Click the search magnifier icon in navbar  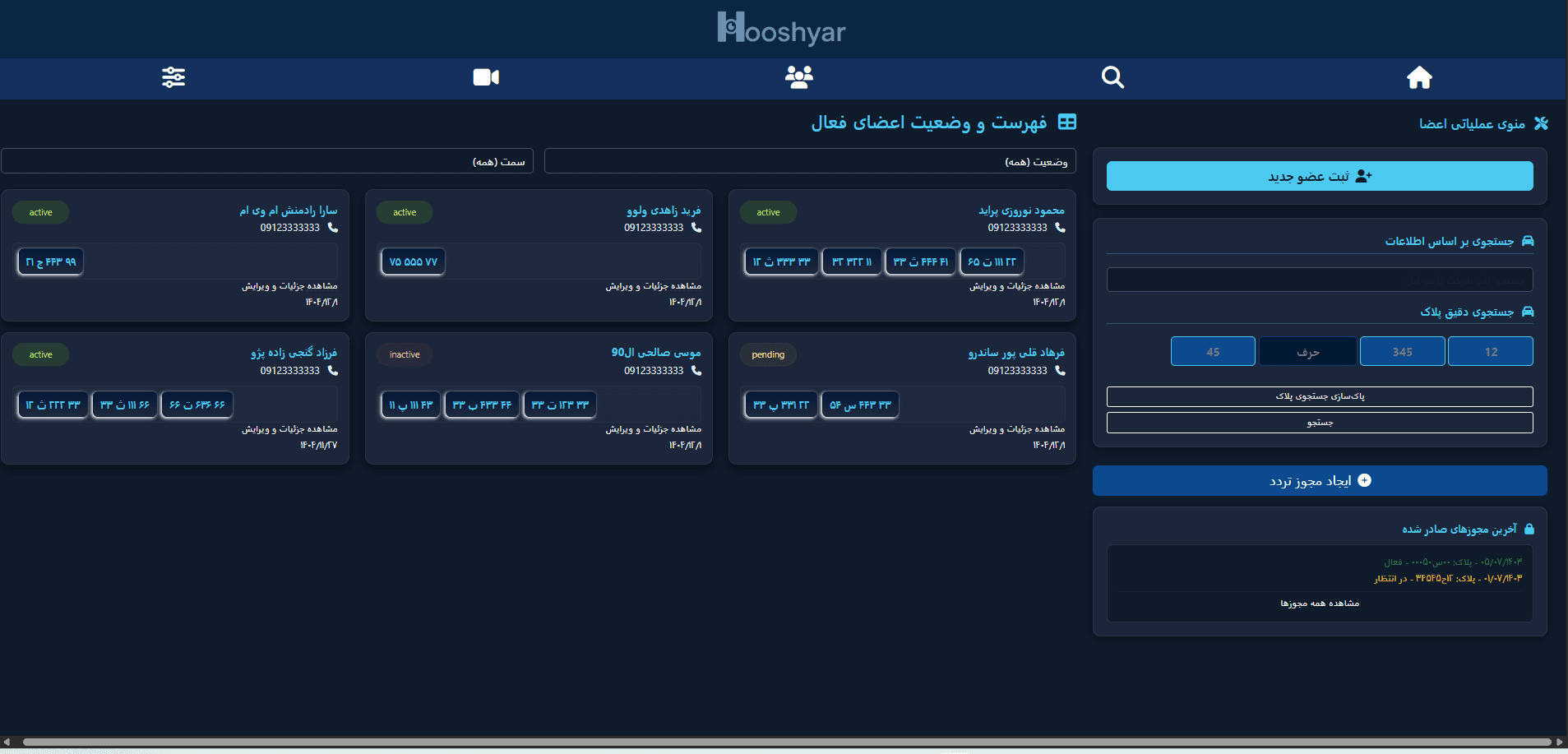1112,77
